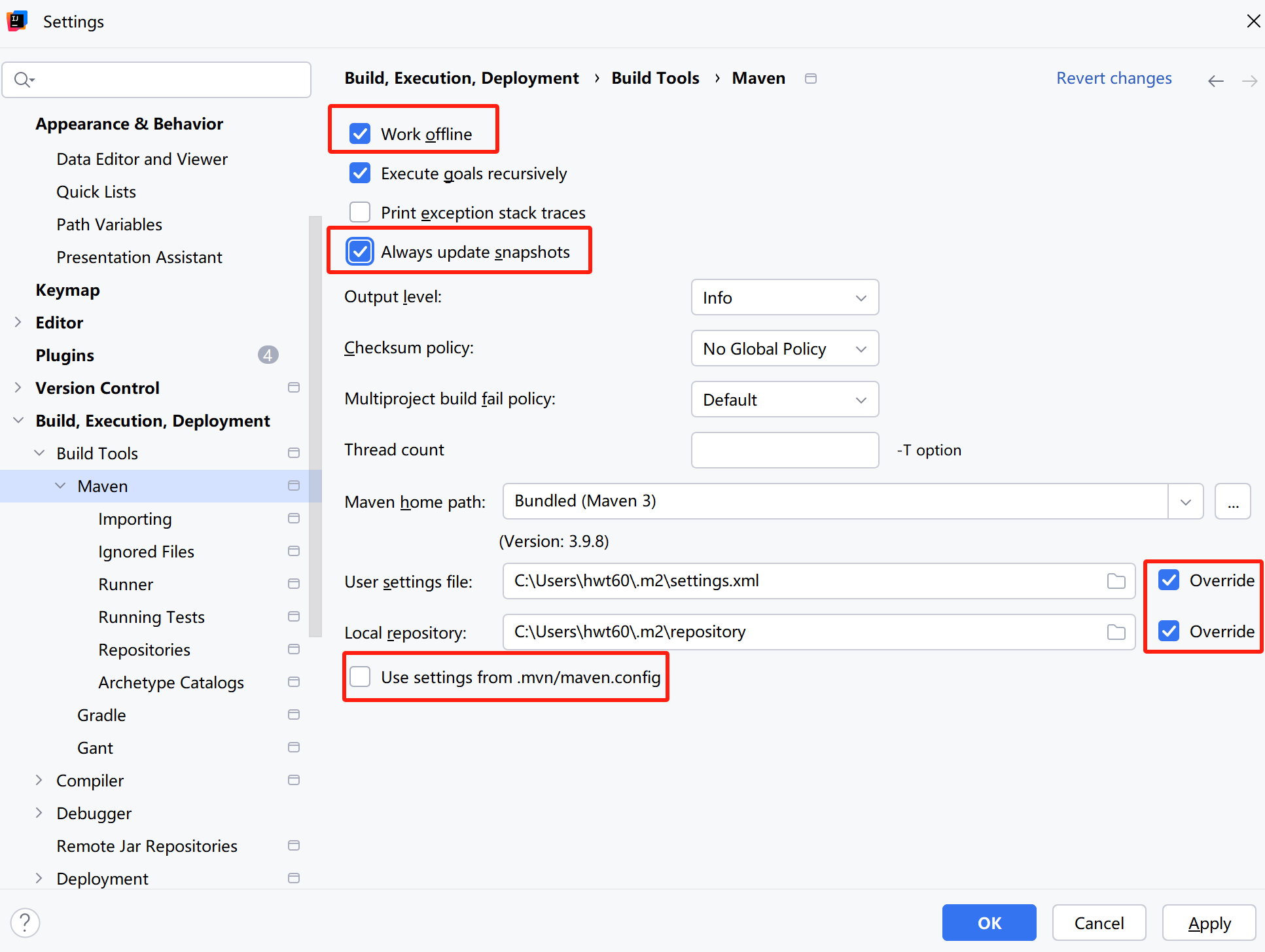Image resolution: width=1265 pixels, height=952 pixels.
Task: Enable Print exception stack traces
Action: pos(360,212)
